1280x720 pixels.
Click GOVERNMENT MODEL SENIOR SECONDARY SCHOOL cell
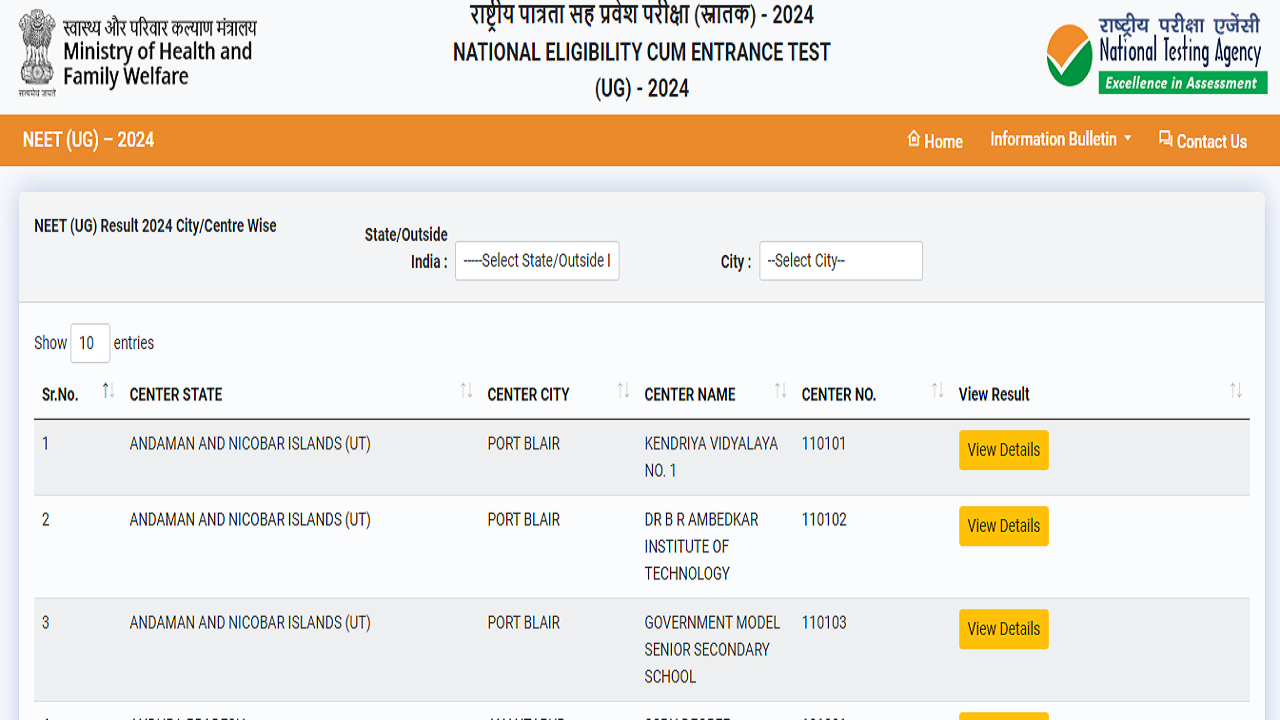point(712,649)
